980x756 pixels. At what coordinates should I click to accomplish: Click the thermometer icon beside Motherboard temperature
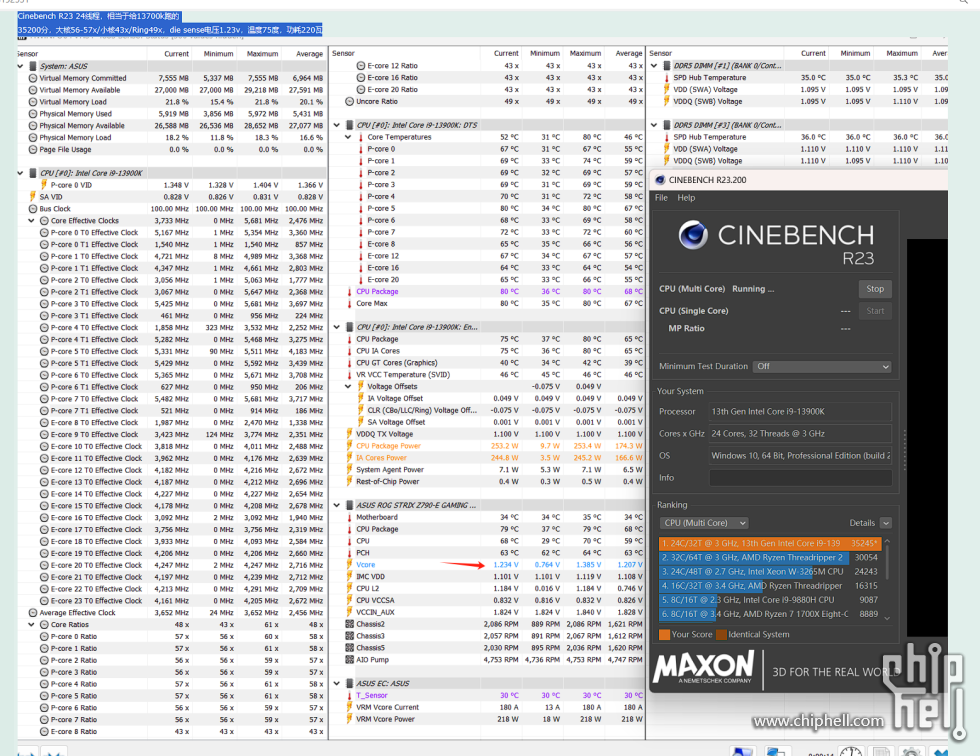(x=349, y=517)
